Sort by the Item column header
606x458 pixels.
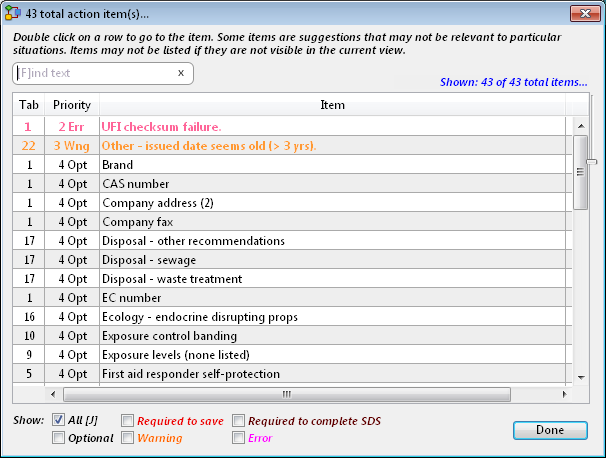[x=332, y=105]
